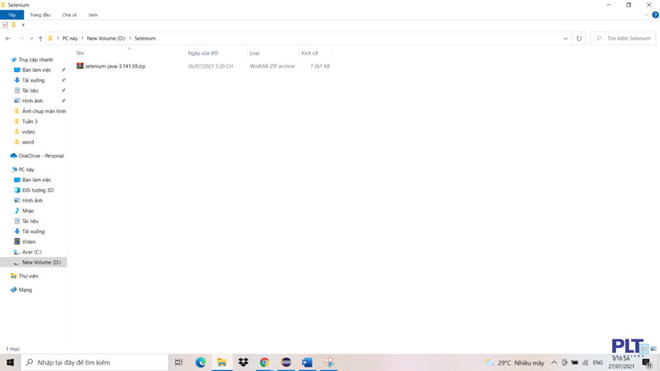Expand the ribbon with the chevron

646,15
